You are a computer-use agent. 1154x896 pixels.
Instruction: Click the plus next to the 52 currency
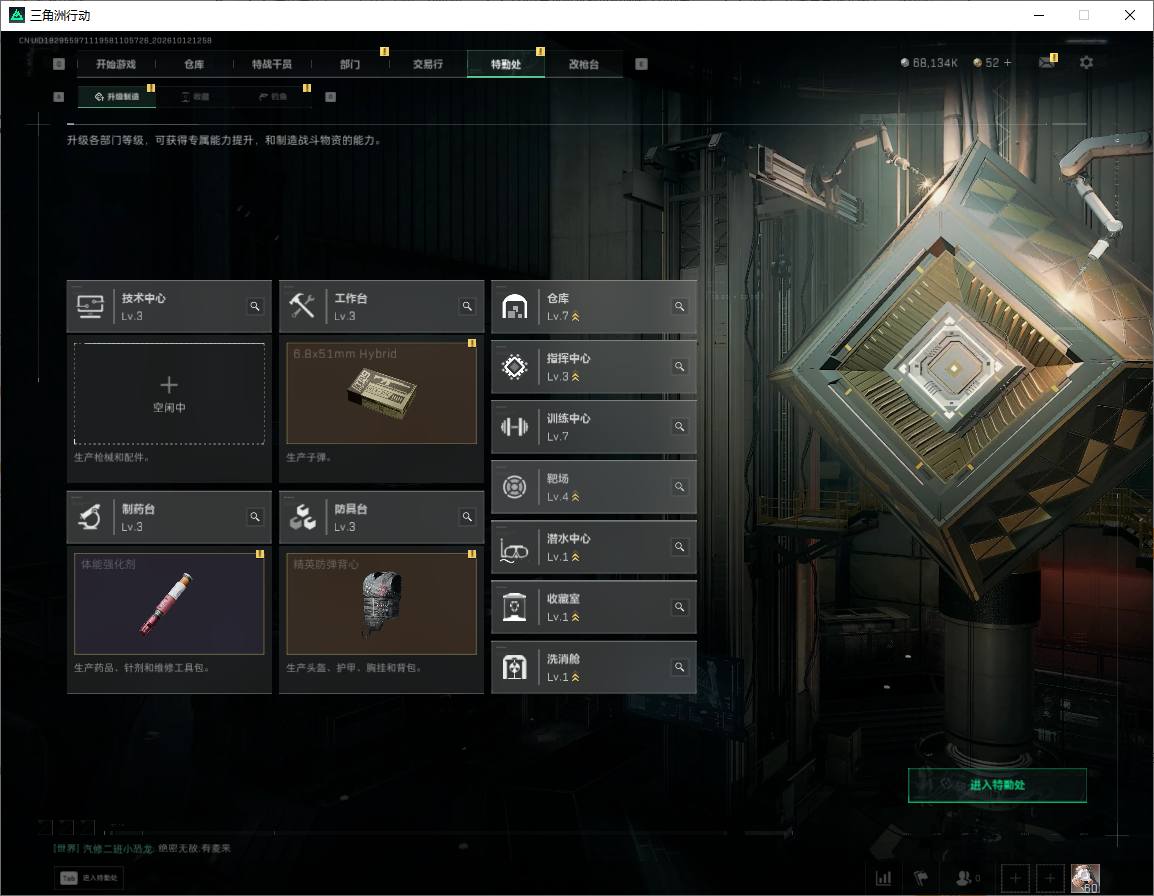point(1008,63)
